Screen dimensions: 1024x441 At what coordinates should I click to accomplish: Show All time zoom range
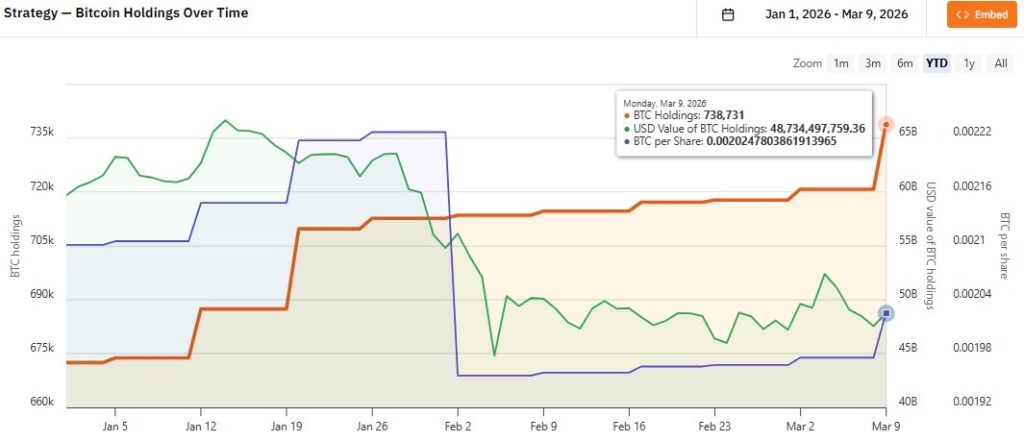[x=1001, y=63]
